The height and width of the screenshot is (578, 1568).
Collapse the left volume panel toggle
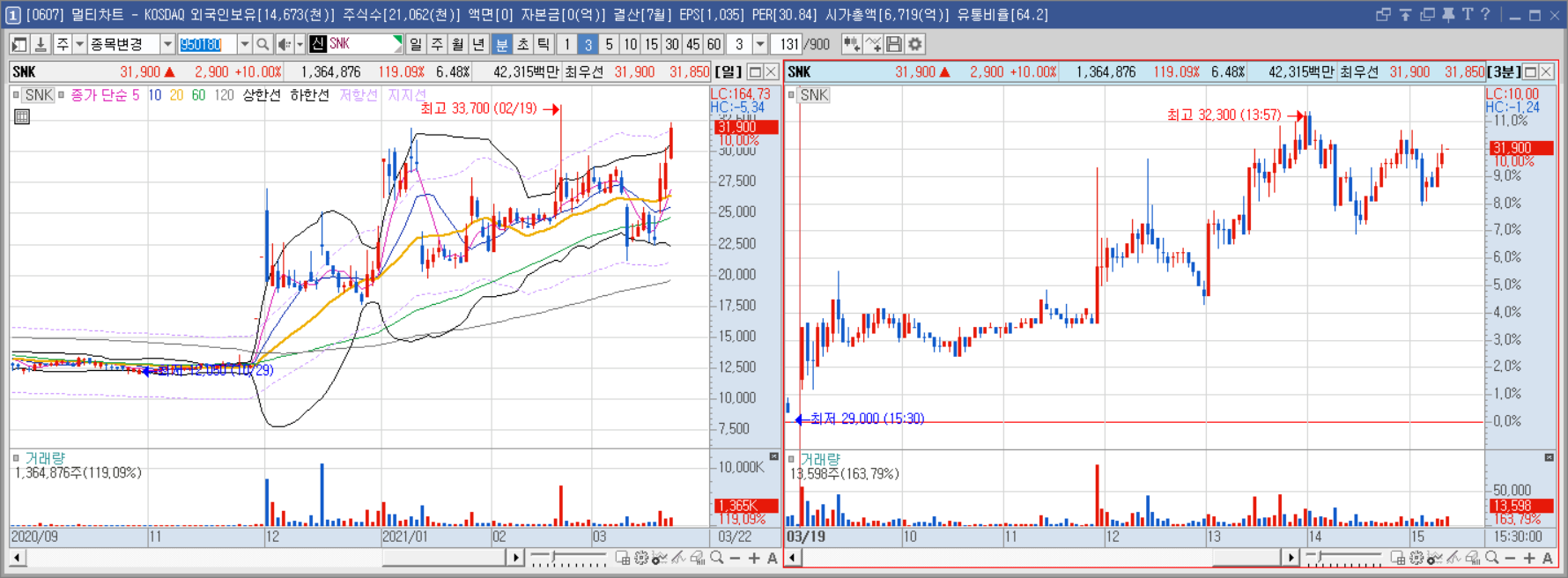click(x=774, y=456)
